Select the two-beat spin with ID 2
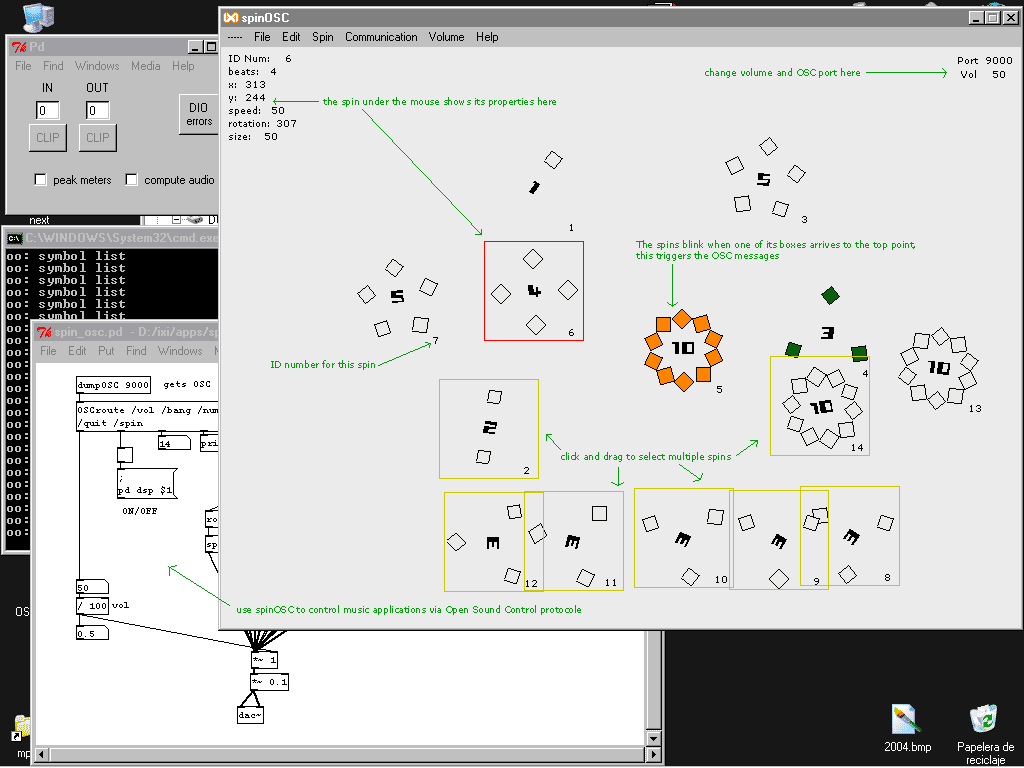Viewport: 1024px width, 768px height. coord(489,428)
